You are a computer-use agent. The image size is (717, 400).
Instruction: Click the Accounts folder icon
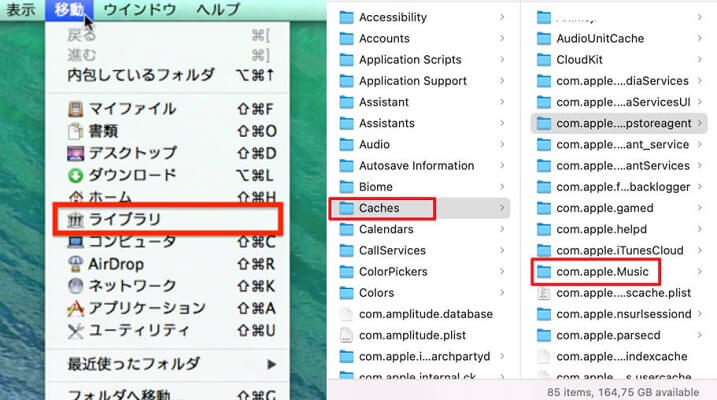click(347, 38)
